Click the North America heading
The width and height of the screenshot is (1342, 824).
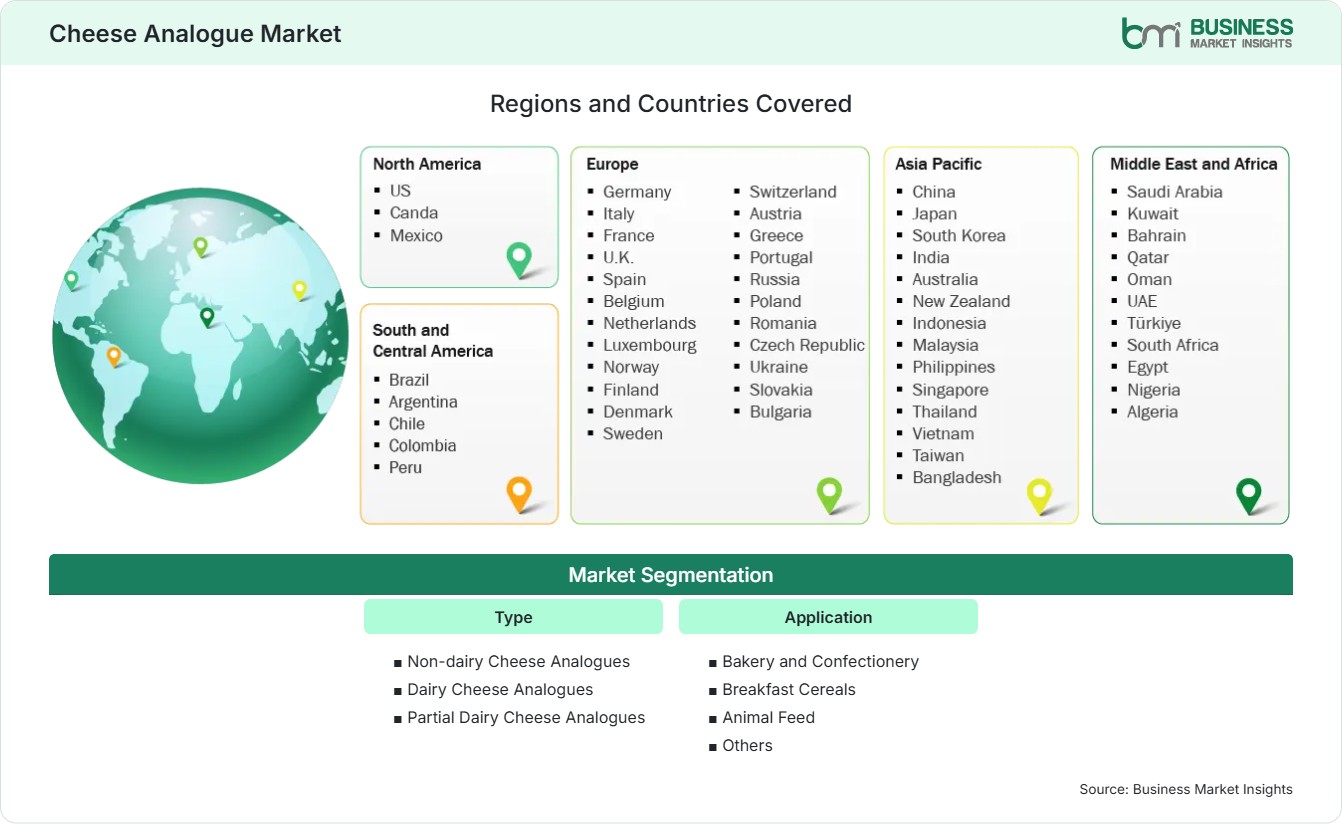427,164
